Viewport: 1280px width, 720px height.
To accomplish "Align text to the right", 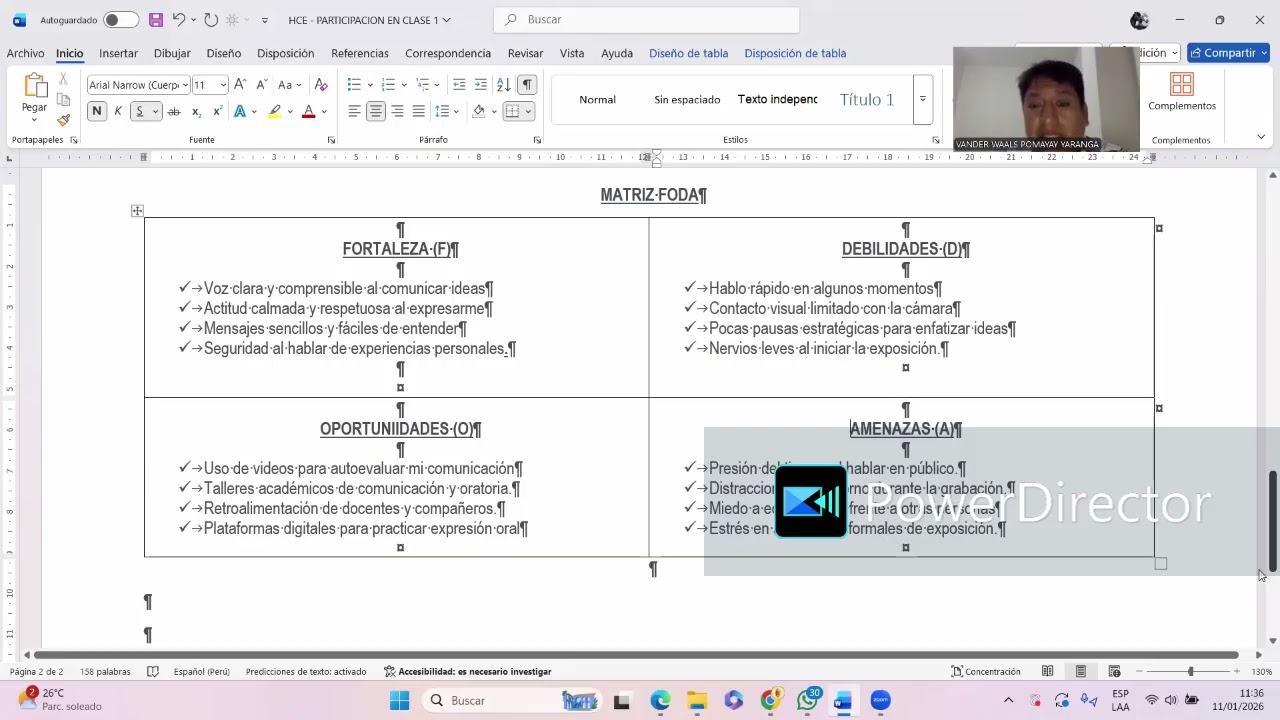I will tap(397, 111).
